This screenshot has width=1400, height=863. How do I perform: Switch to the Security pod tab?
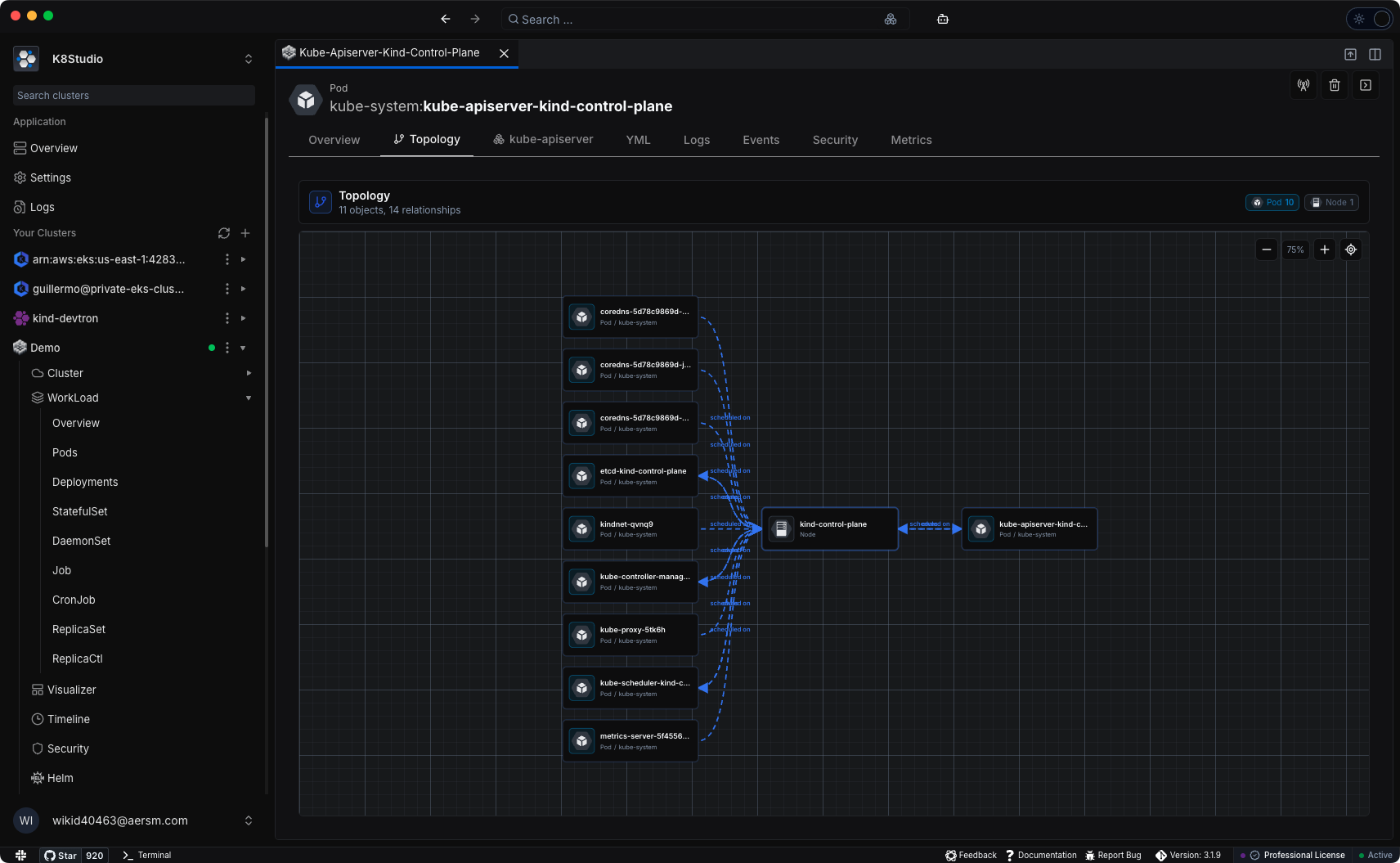pyautogui.click(x=835, y=140)
